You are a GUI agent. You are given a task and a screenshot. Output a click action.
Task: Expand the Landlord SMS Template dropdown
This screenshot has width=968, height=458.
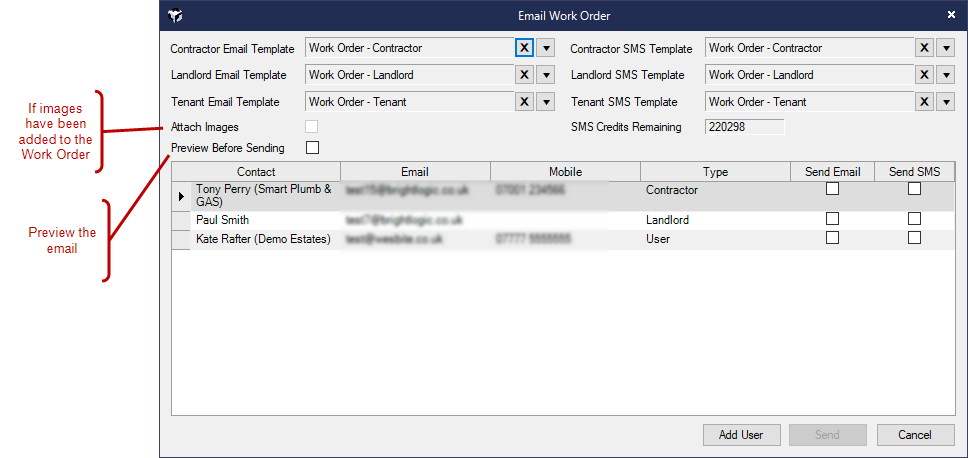point(946,75)
